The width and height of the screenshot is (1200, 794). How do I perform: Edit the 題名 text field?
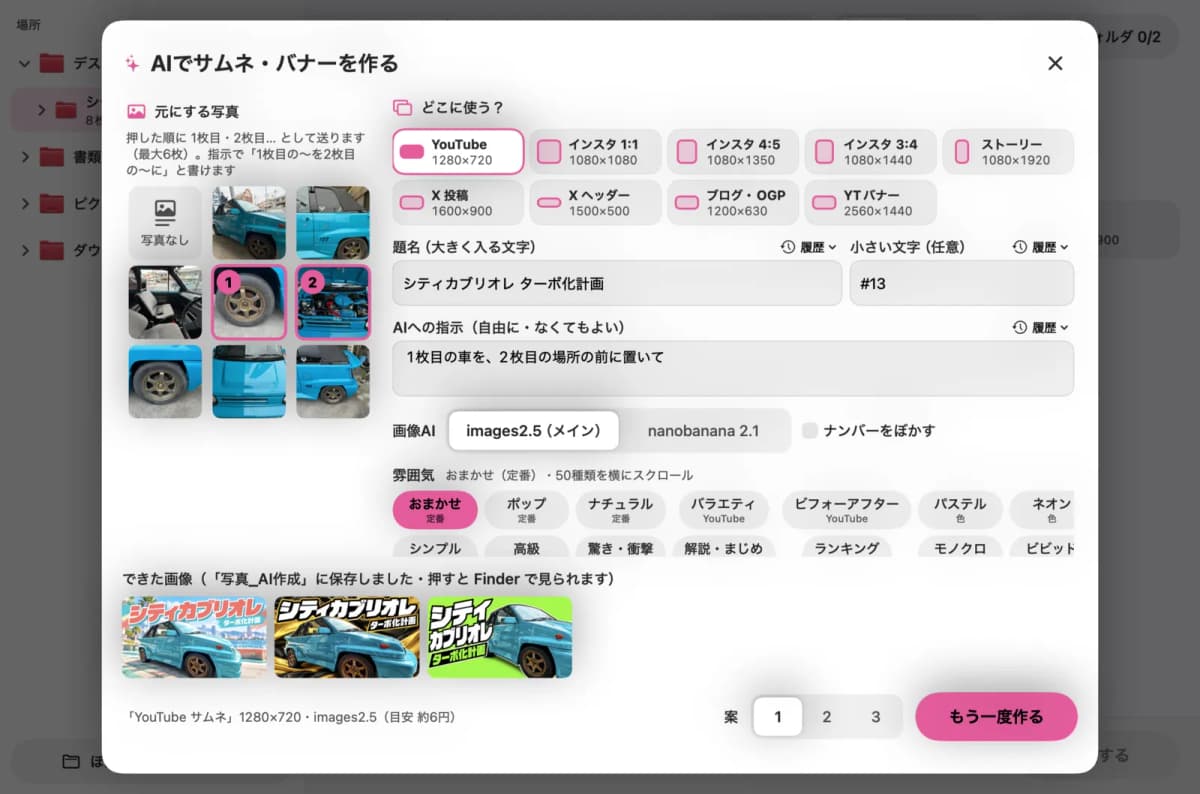tap(617, 283)
